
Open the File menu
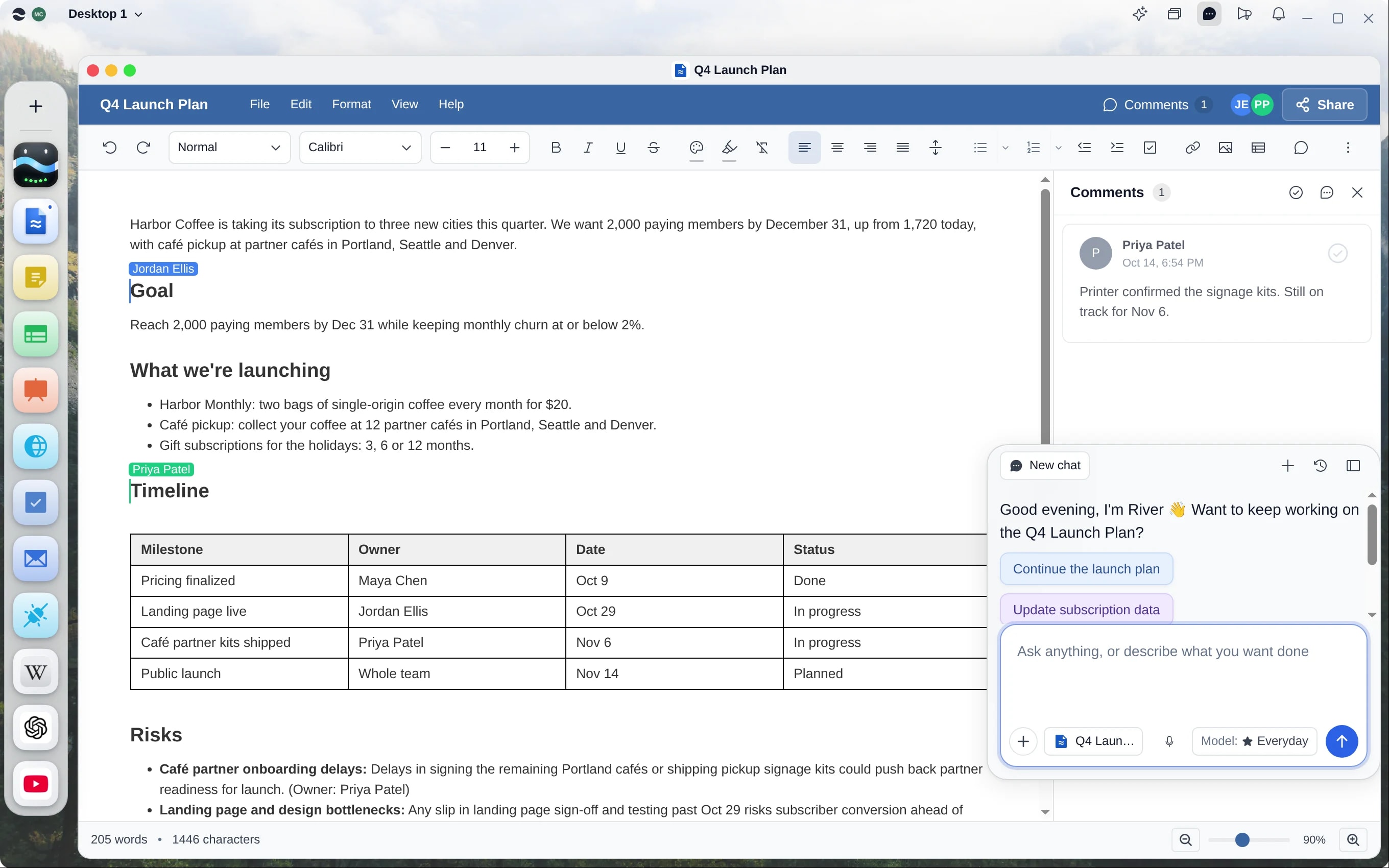point(259,105)
